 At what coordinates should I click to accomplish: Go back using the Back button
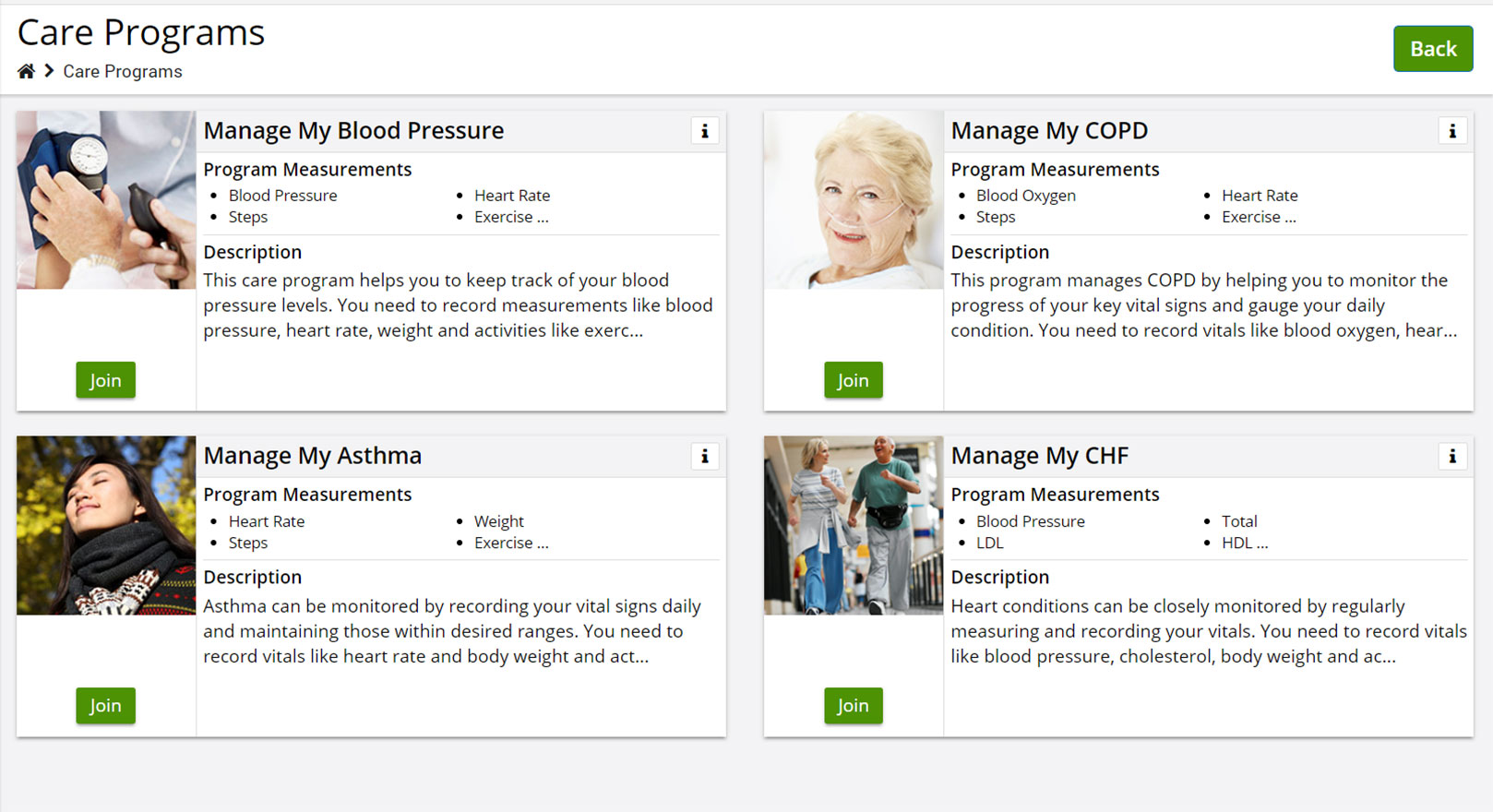[1433, 49]
